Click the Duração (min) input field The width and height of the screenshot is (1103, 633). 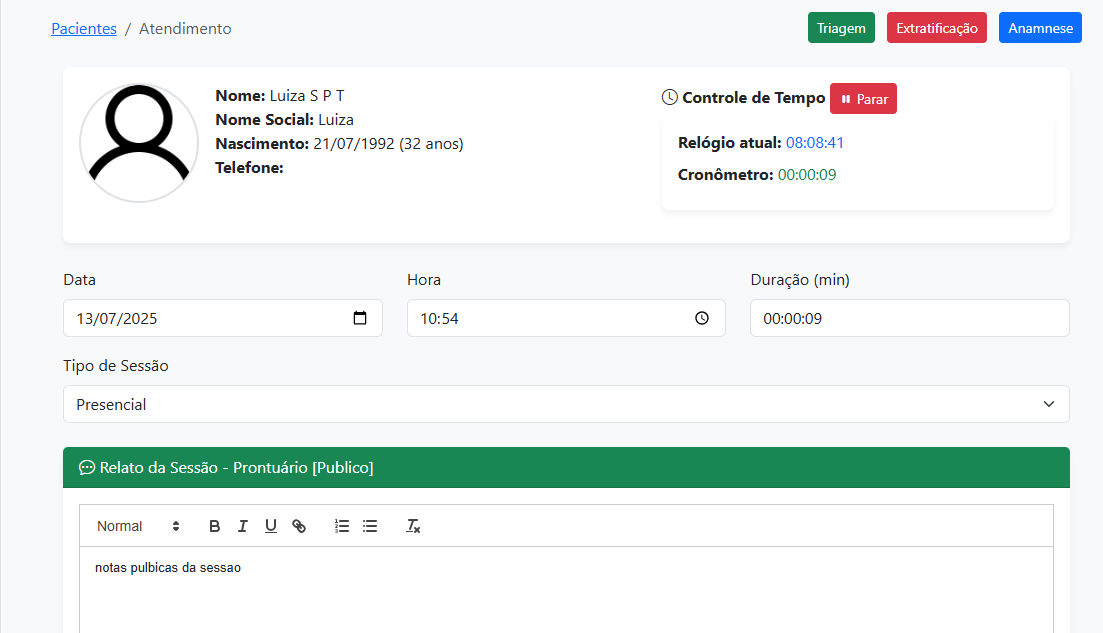pyautogui.click(x=909, y=318)
